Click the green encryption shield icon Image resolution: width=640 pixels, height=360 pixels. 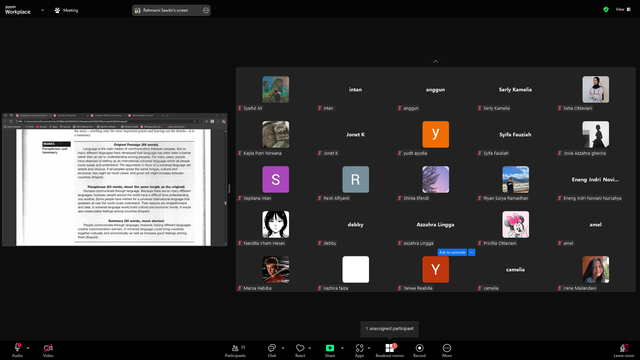pyautogui.click(x=606, y=9)
